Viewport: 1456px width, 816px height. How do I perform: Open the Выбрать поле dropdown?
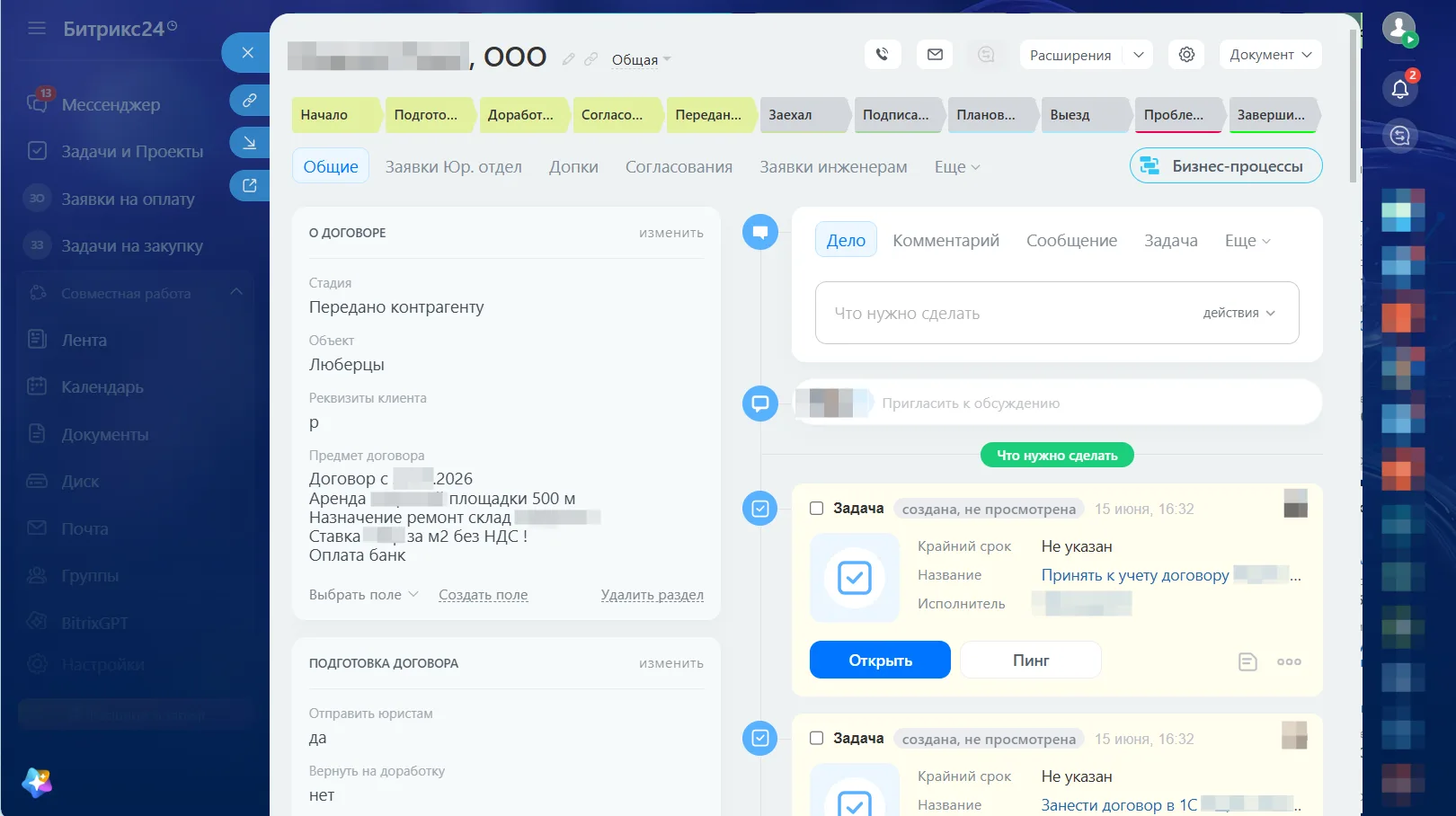tap(363, 595)
